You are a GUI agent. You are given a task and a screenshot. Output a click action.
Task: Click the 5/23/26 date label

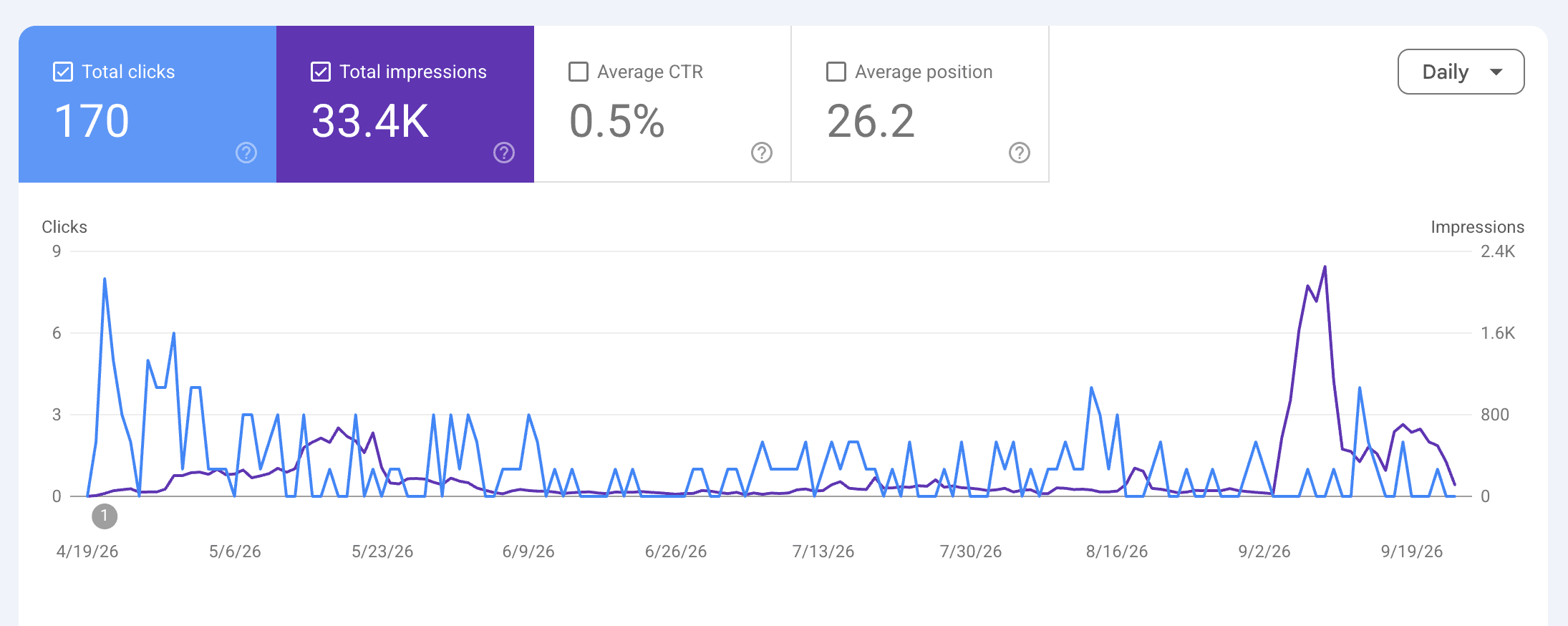click(x=382, y=552)
